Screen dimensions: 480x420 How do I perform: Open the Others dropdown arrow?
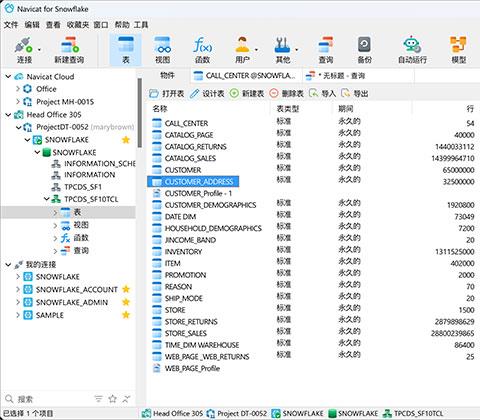click(x=296, y=50)
